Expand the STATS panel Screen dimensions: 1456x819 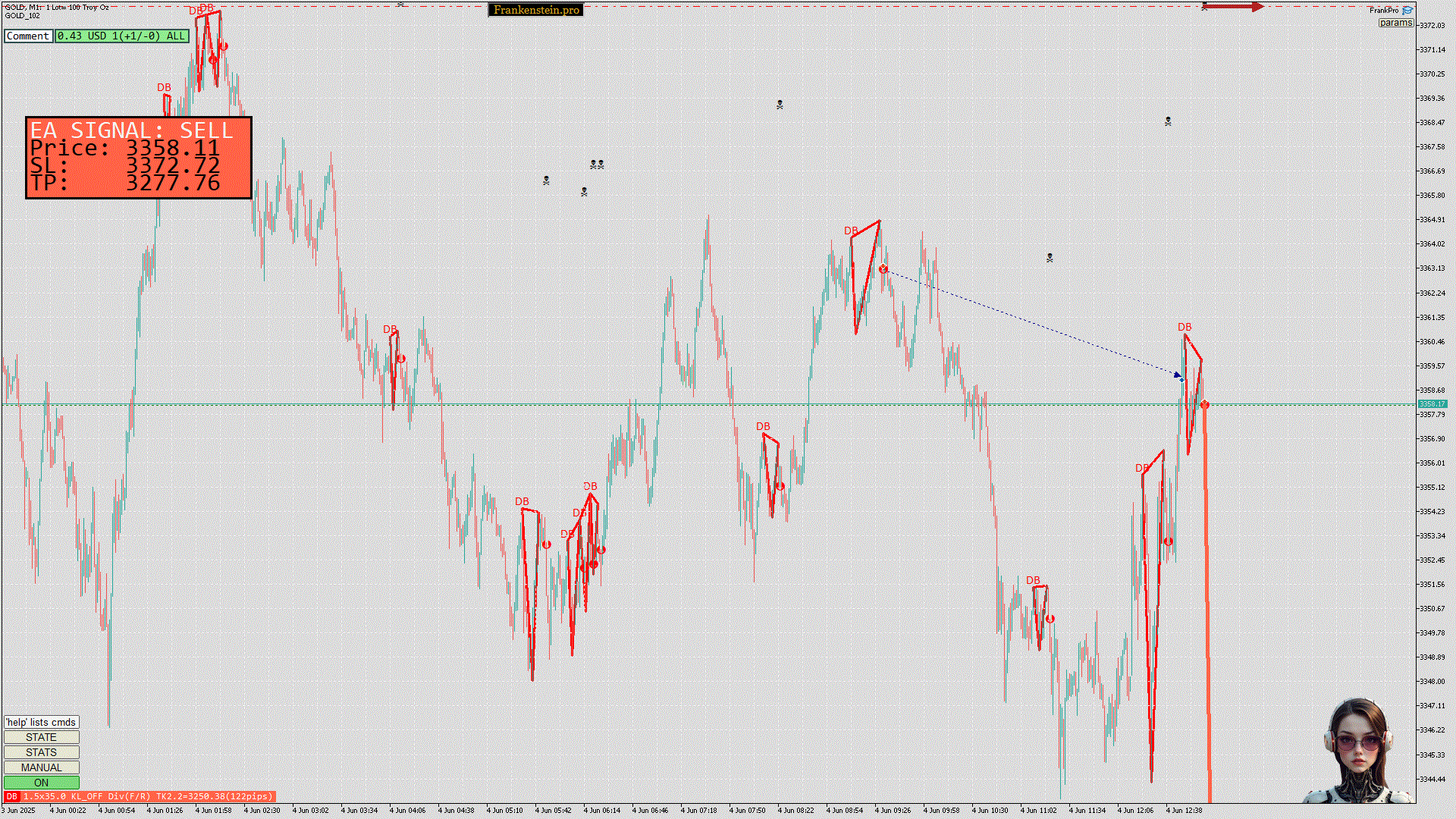41,752
